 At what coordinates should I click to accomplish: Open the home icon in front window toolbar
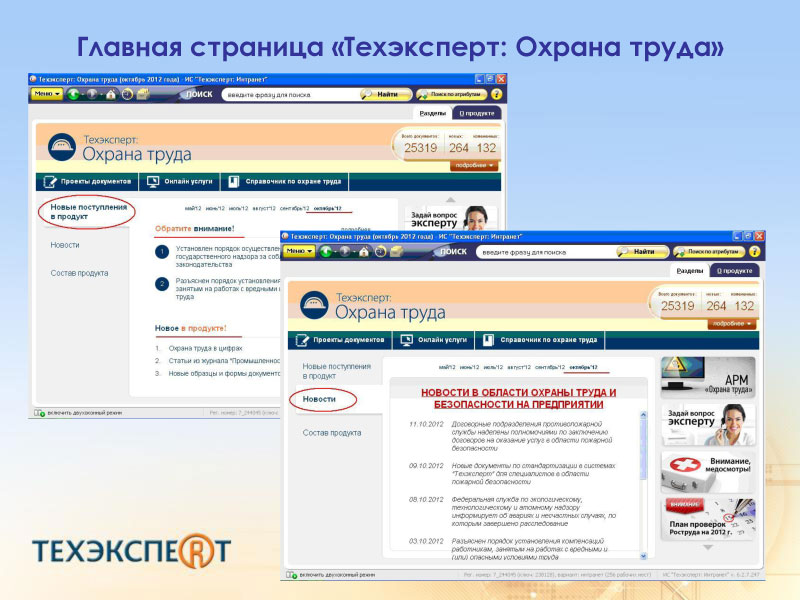pos(364,252)
